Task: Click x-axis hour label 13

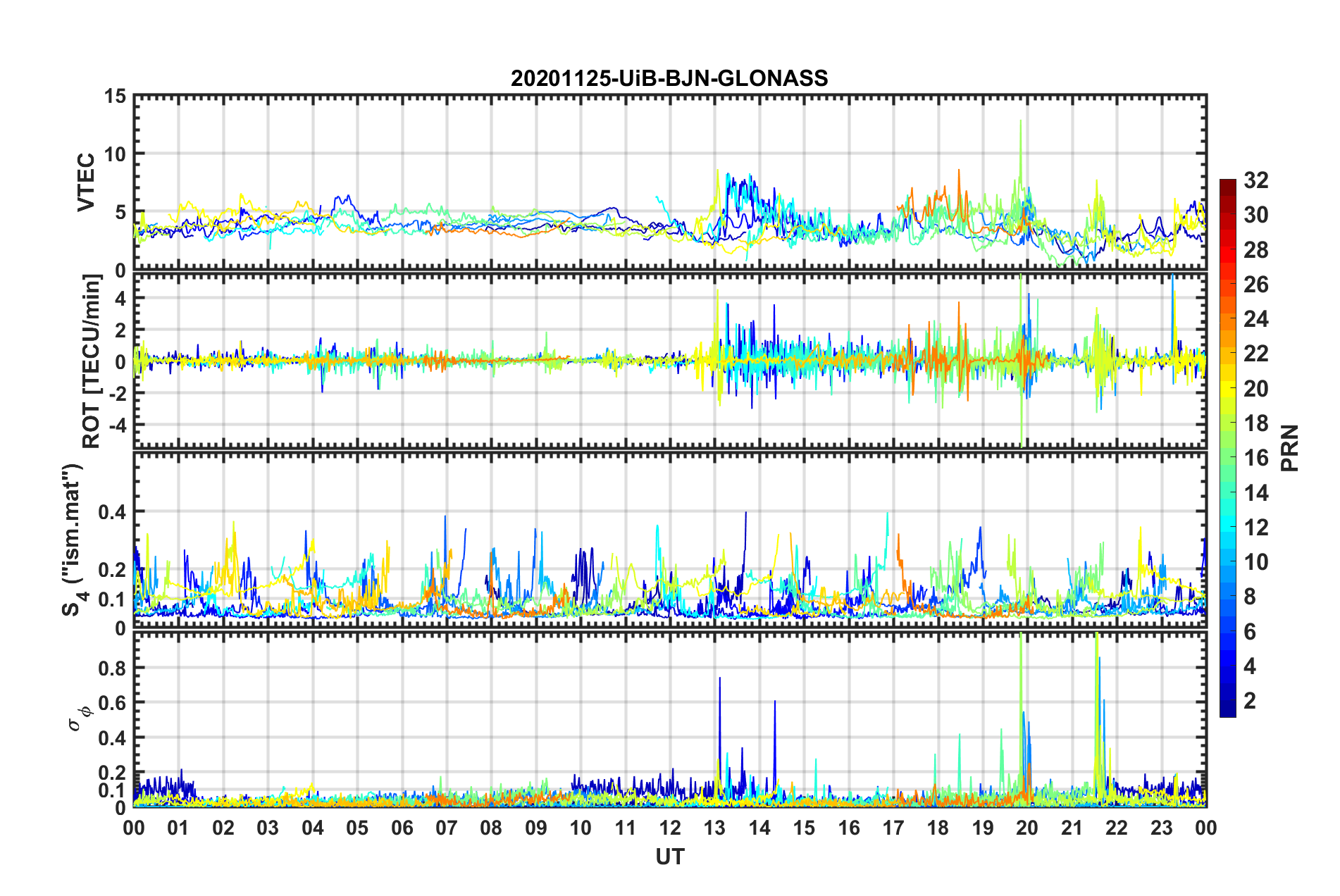Action: [715, 828]
